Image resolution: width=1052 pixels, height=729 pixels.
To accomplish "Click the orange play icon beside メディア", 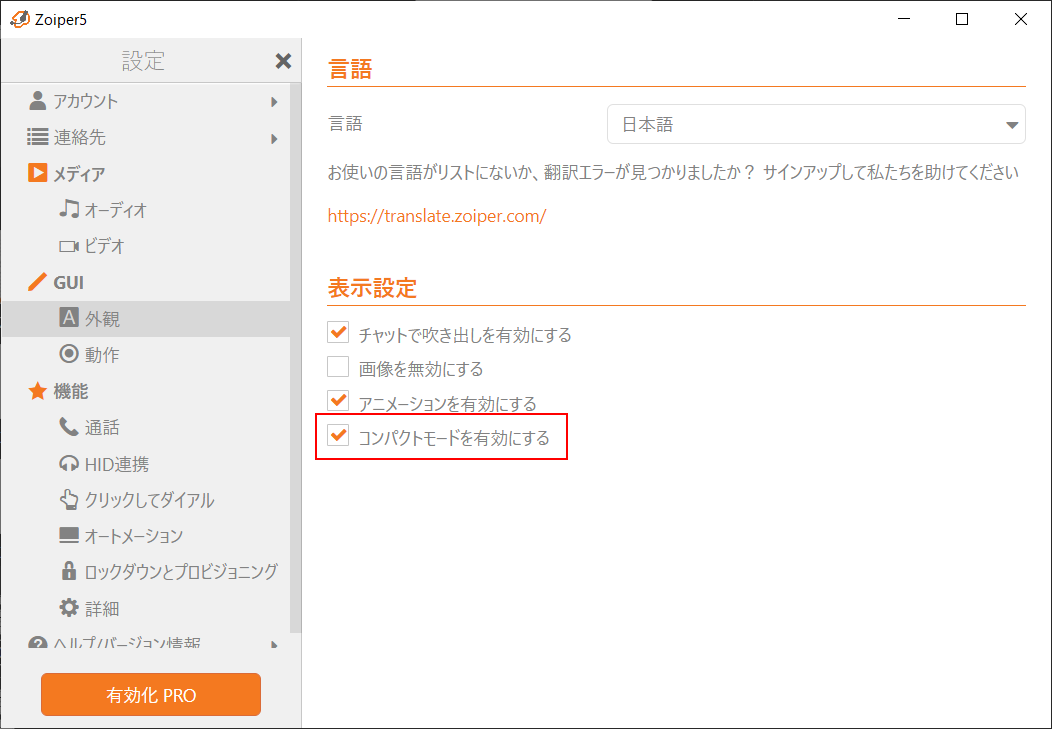I will click(38, 173).
